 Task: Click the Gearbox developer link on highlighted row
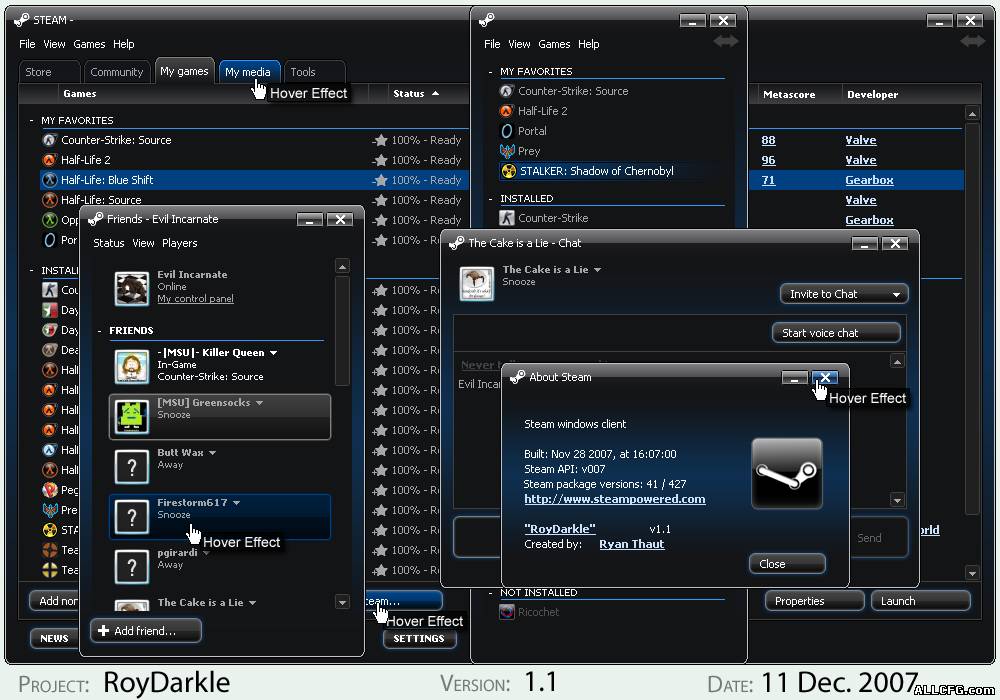point(869,180)
